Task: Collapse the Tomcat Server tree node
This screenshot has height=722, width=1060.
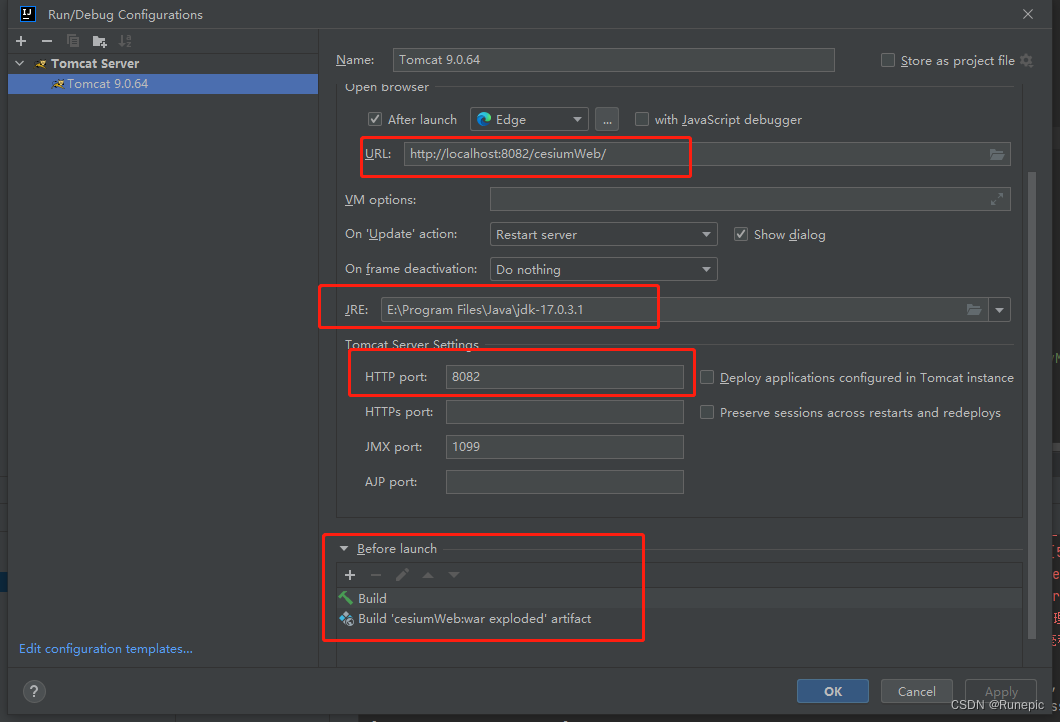Action: pyautogui.click(x=20, y=63)
